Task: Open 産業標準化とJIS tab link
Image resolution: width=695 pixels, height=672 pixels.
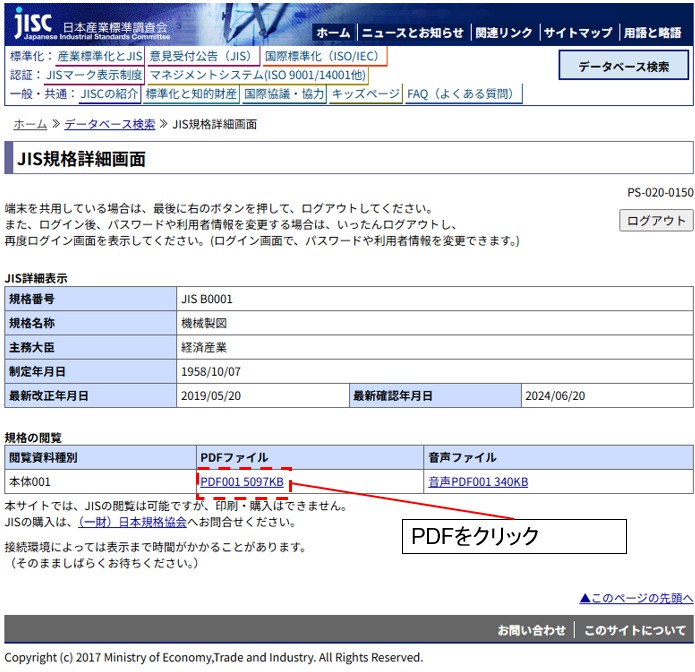Action: [100, 56]
